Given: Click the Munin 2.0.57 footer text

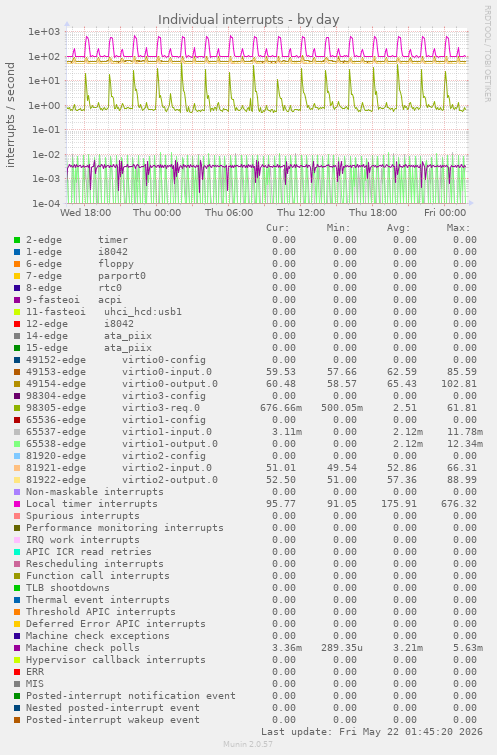Looking at the screenshot, I should (x=248, y=744).
